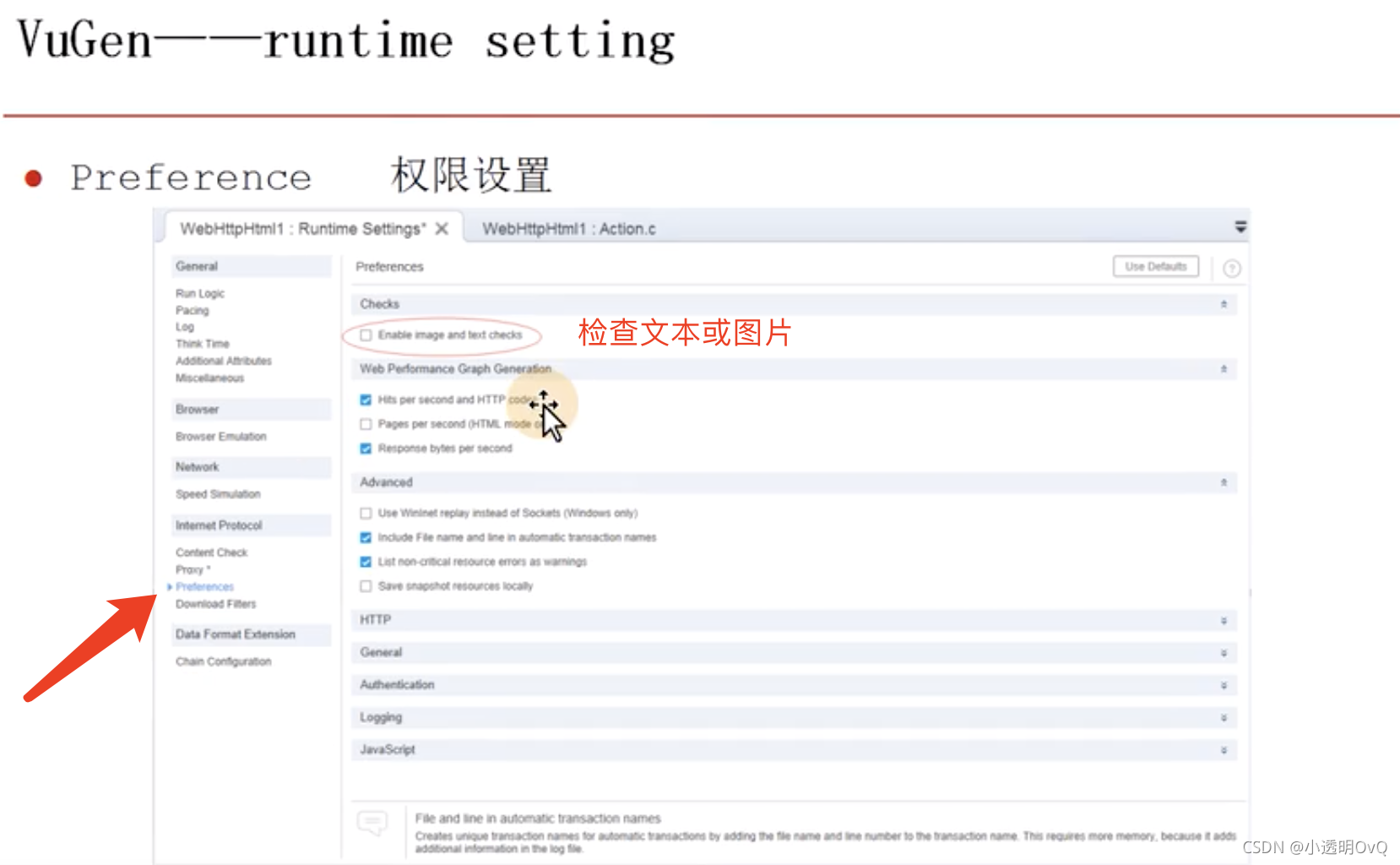Click the Preferences panel title
The height and width of the screenshot is (865, 1400).
pyautogui.click(x=389, y=267)
